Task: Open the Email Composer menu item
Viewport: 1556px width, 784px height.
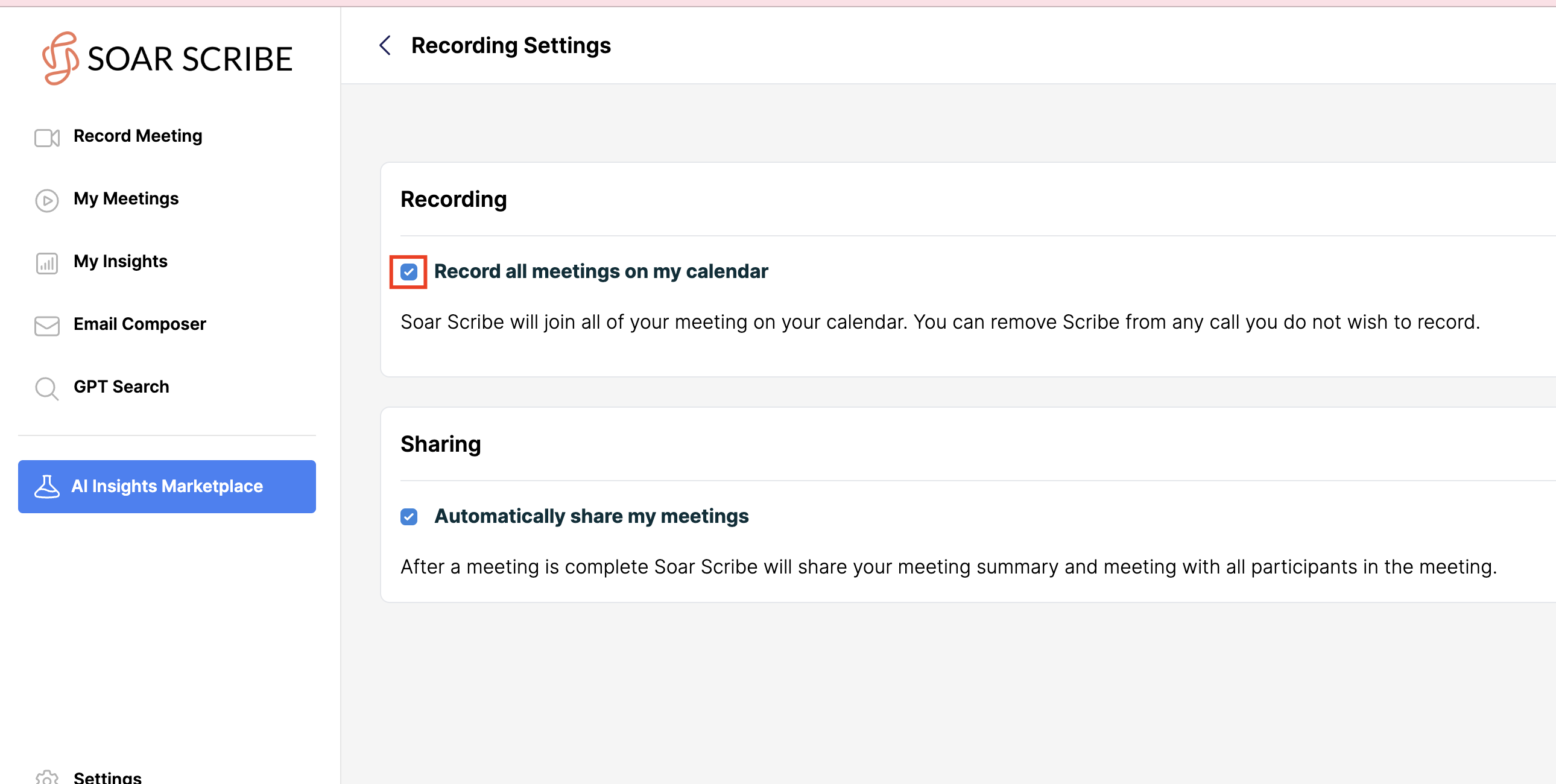Action: (139, 324)
